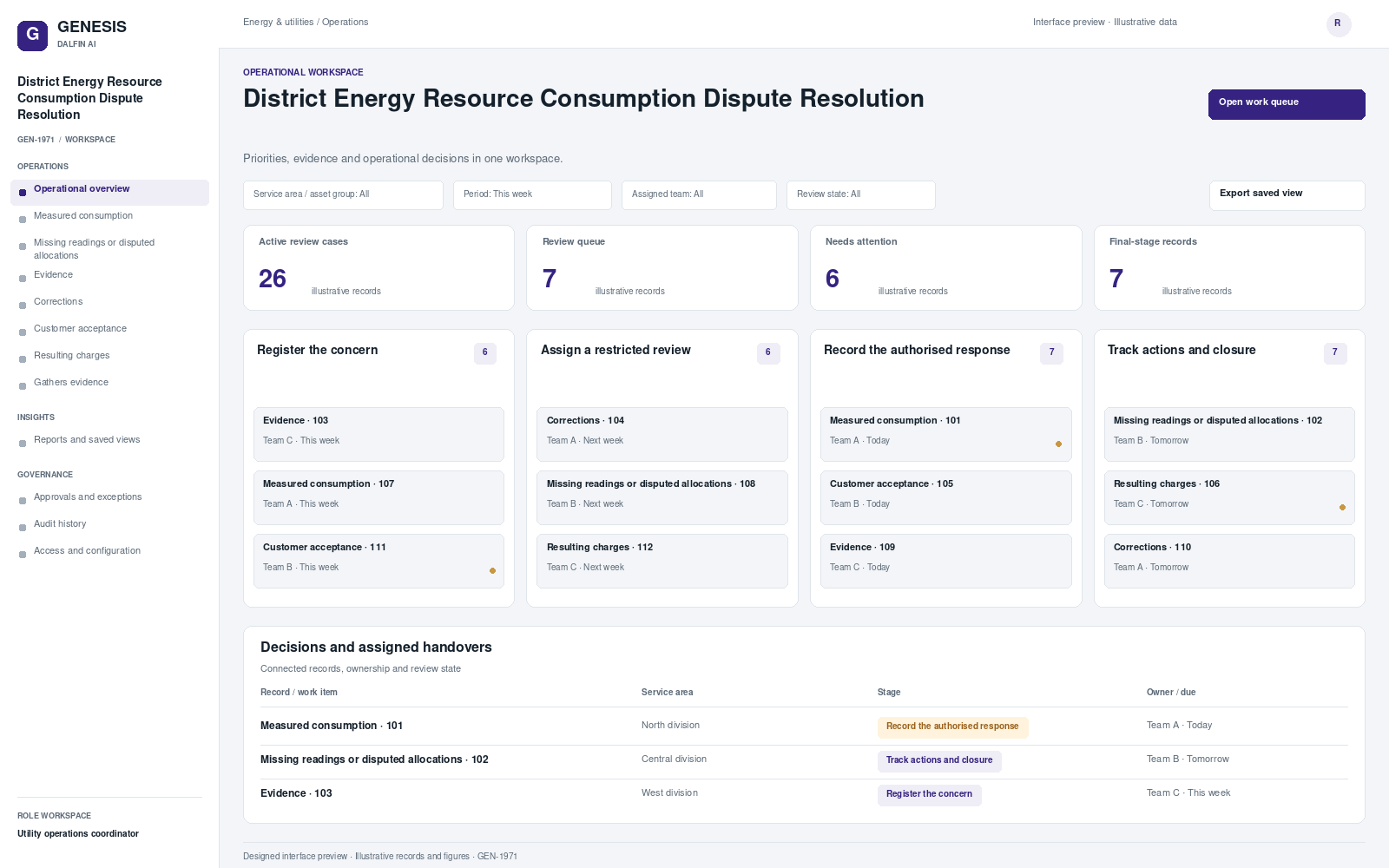Open Missing readings · 102 card
Screen dimensions: 1389x868
1229,434
